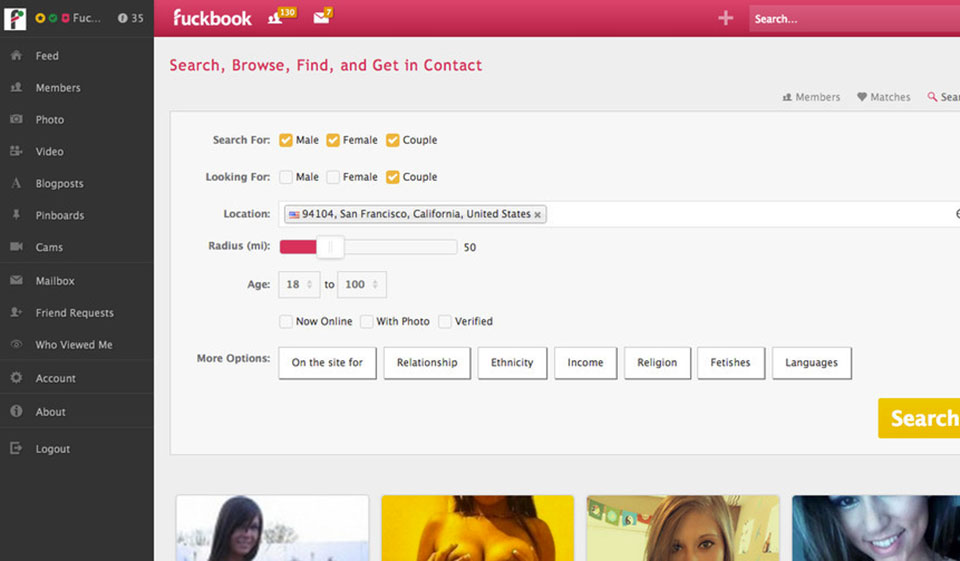
Task: Open the Feed home icon in sidebar
Action: (16, 56)
